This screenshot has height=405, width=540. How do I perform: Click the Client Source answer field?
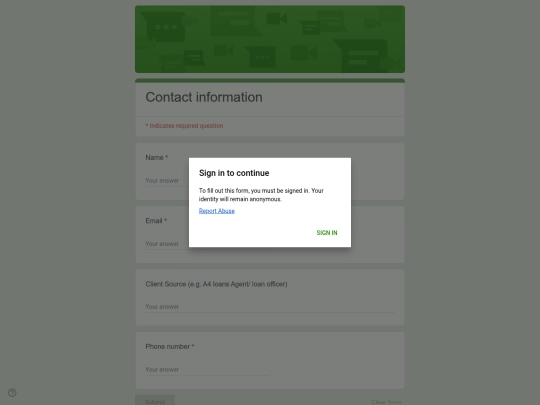point(270,307)
